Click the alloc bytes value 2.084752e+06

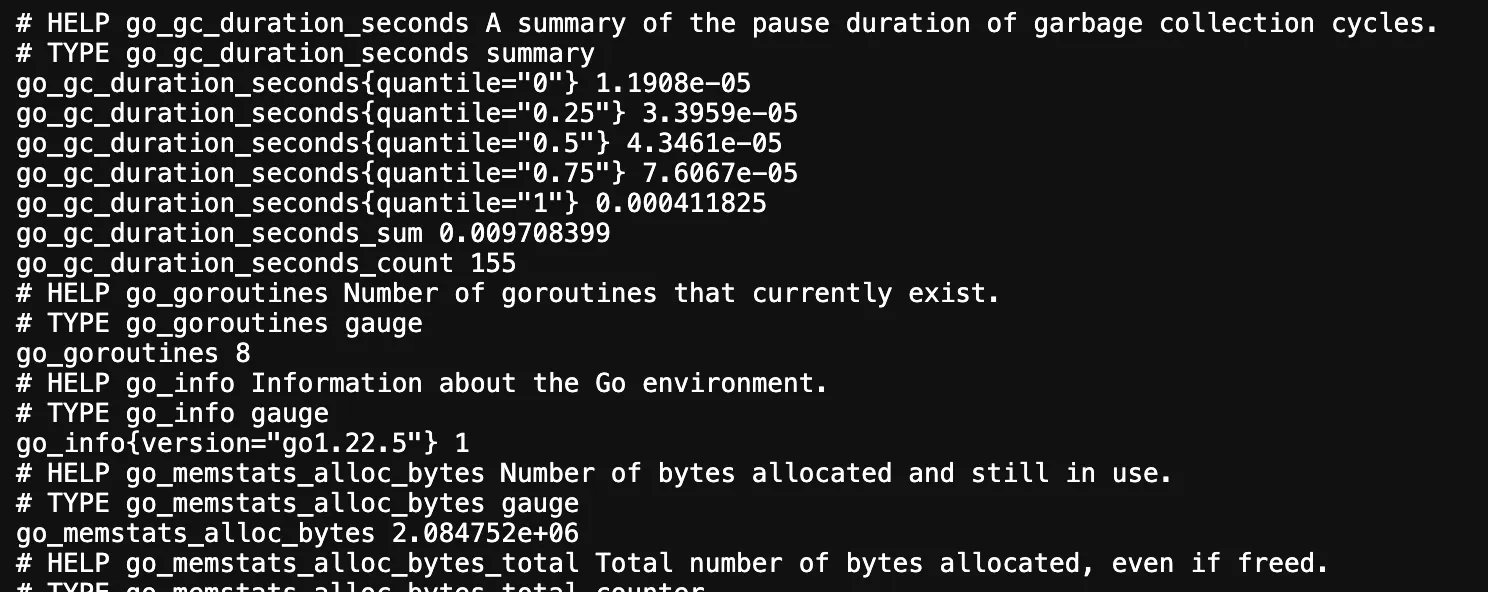[x=485, y=533]
